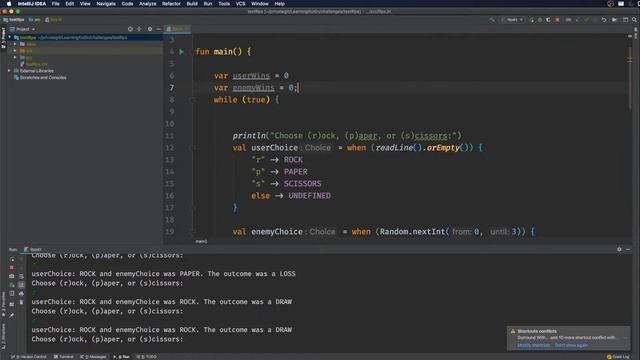Open Run tool window settings gear
Viewport: 640px width, 360px height.
(x=619, y=249)
